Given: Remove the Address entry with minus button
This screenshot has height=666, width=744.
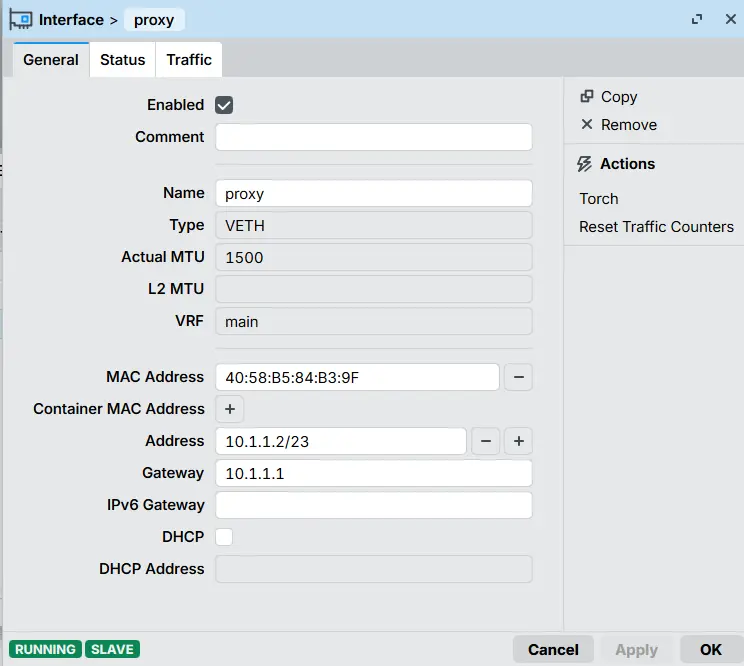Looking at the screenshot, I should coord(485,441).
